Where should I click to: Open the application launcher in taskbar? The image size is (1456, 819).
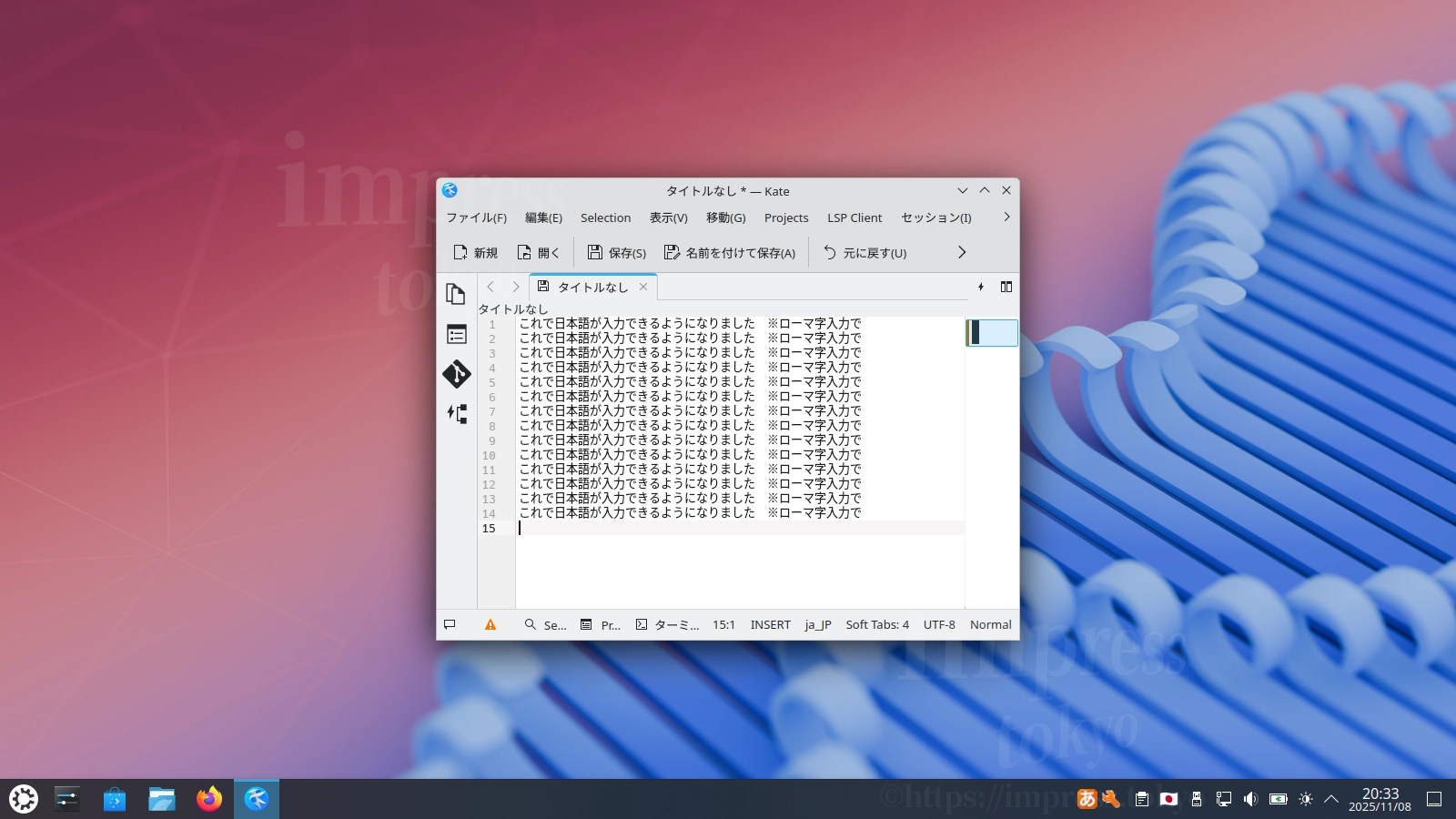(x=24, y=799)
